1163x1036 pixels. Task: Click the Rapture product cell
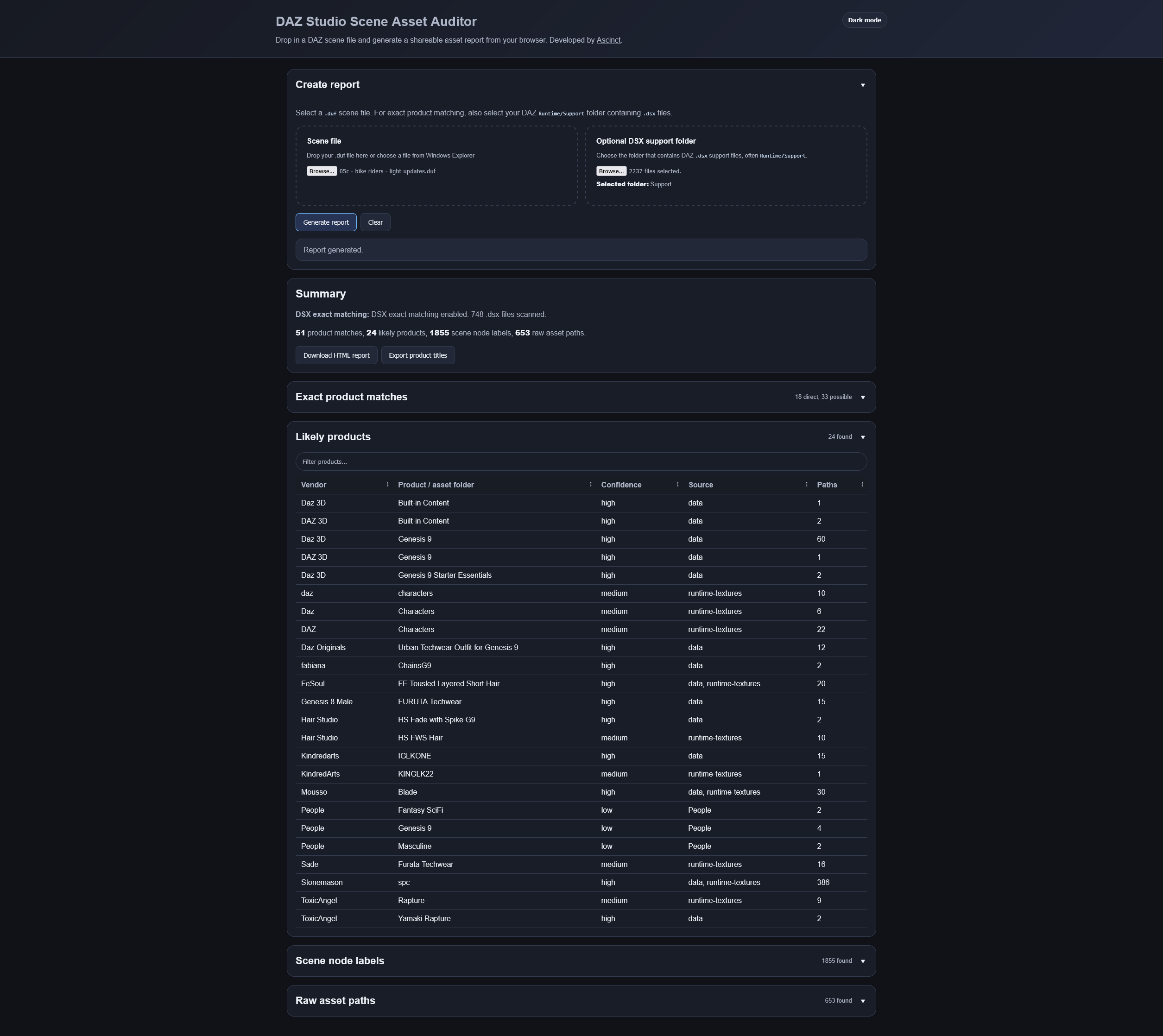pyautogui.click(x=411, y=901)
